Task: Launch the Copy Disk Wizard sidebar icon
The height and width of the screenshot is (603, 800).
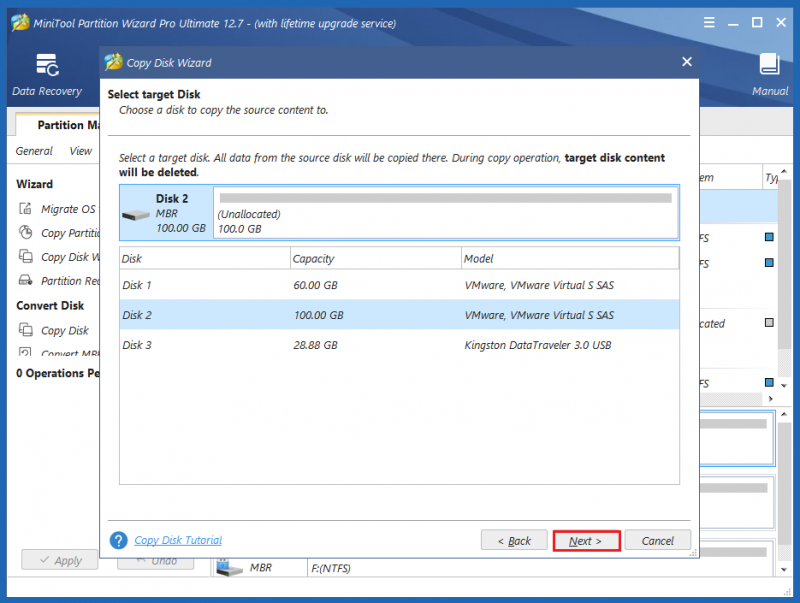Action: [26, 256]
